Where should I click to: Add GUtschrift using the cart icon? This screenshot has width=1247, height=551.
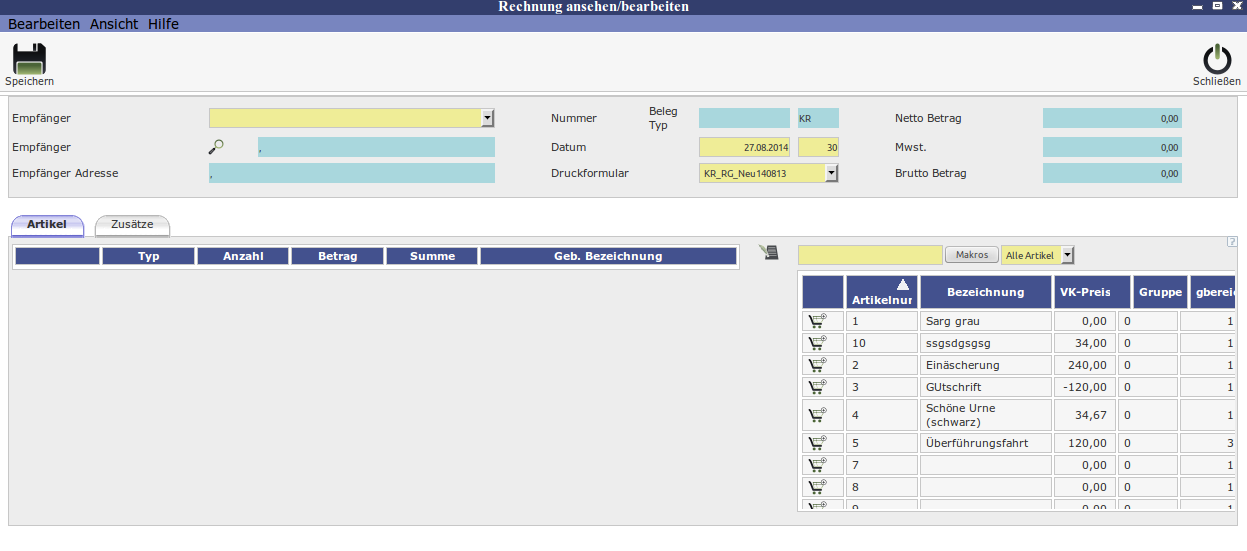(x=818, y=387)
